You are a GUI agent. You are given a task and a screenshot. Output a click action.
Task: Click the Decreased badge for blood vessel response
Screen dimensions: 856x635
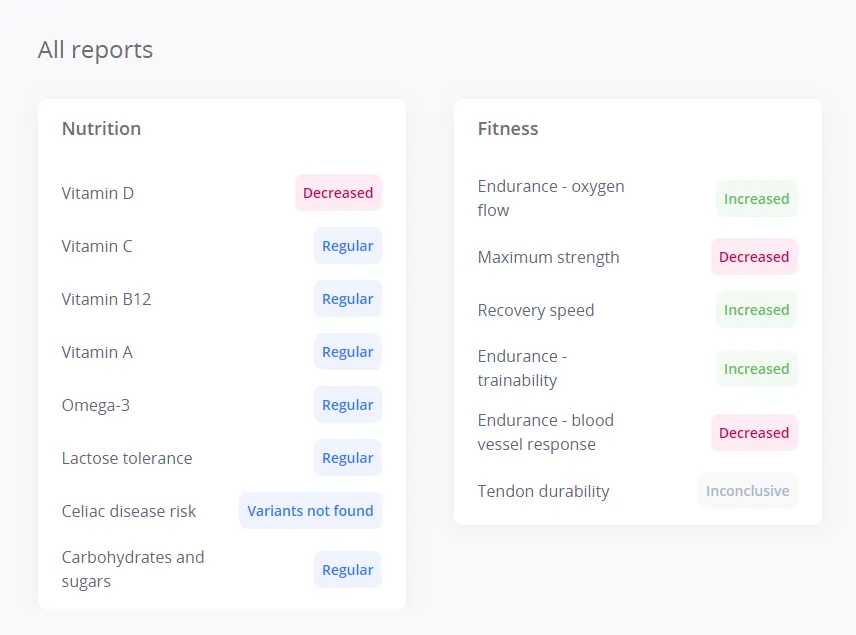754,432
